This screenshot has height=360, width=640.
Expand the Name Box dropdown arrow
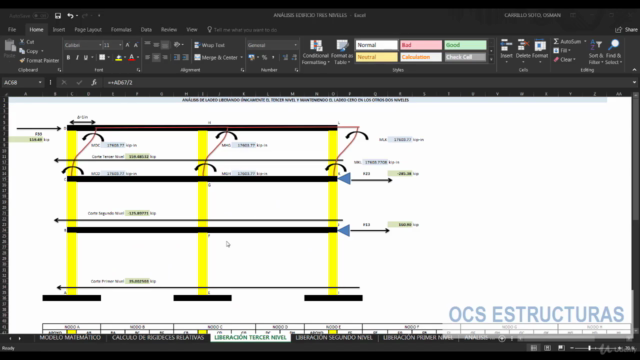pyautogui.click(x=40, y=82)
